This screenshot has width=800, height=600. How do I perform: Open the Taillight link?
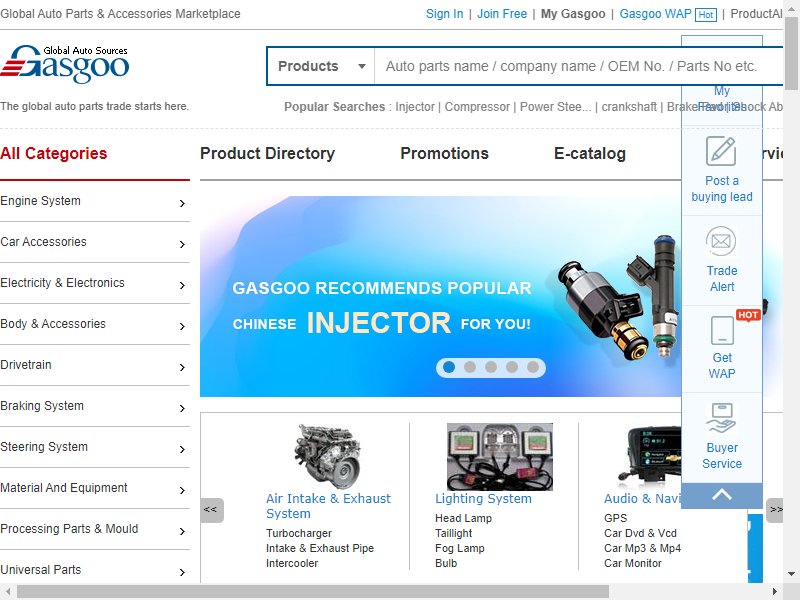click(453, 533)
